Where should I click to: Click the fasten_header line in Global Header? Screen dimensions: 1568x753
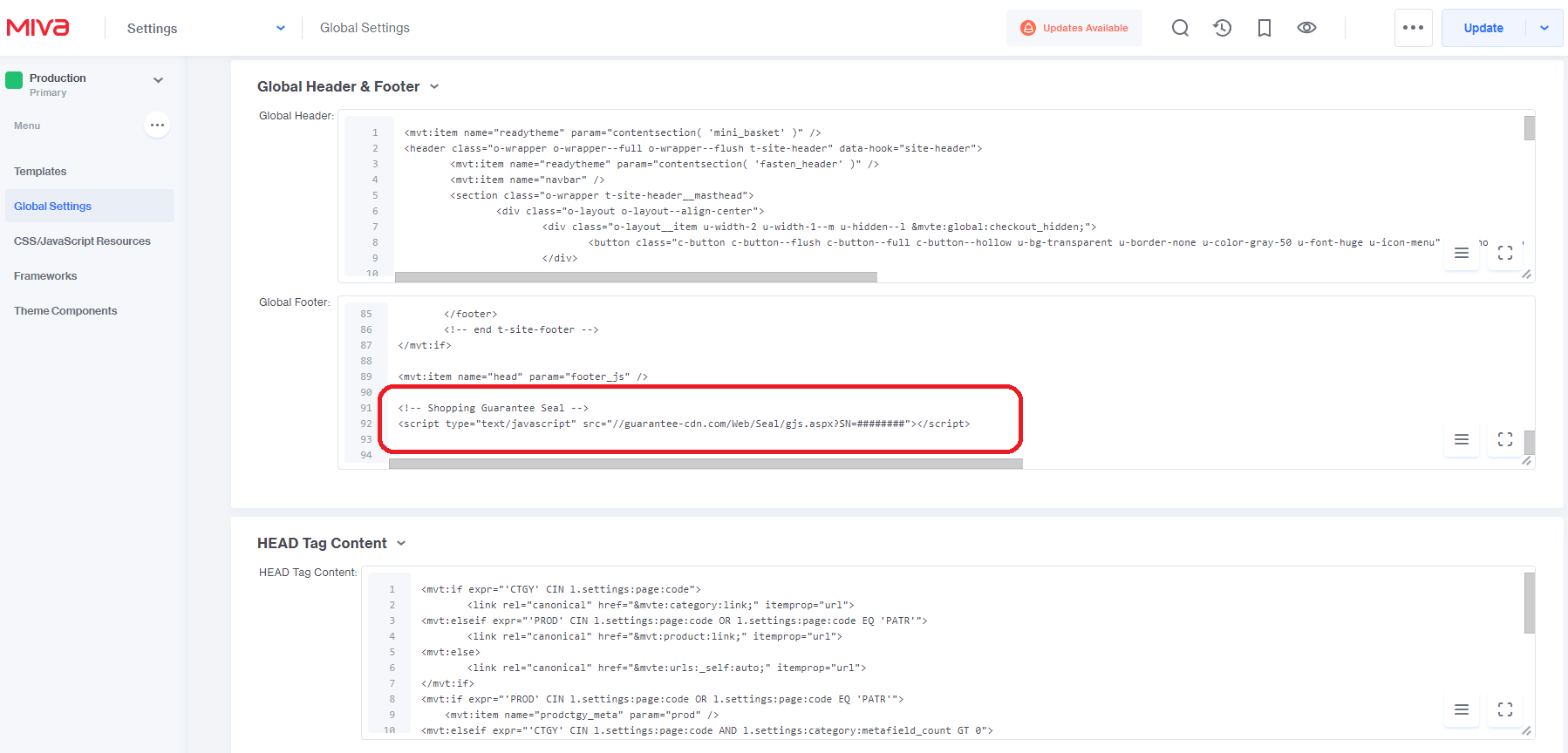665,164
